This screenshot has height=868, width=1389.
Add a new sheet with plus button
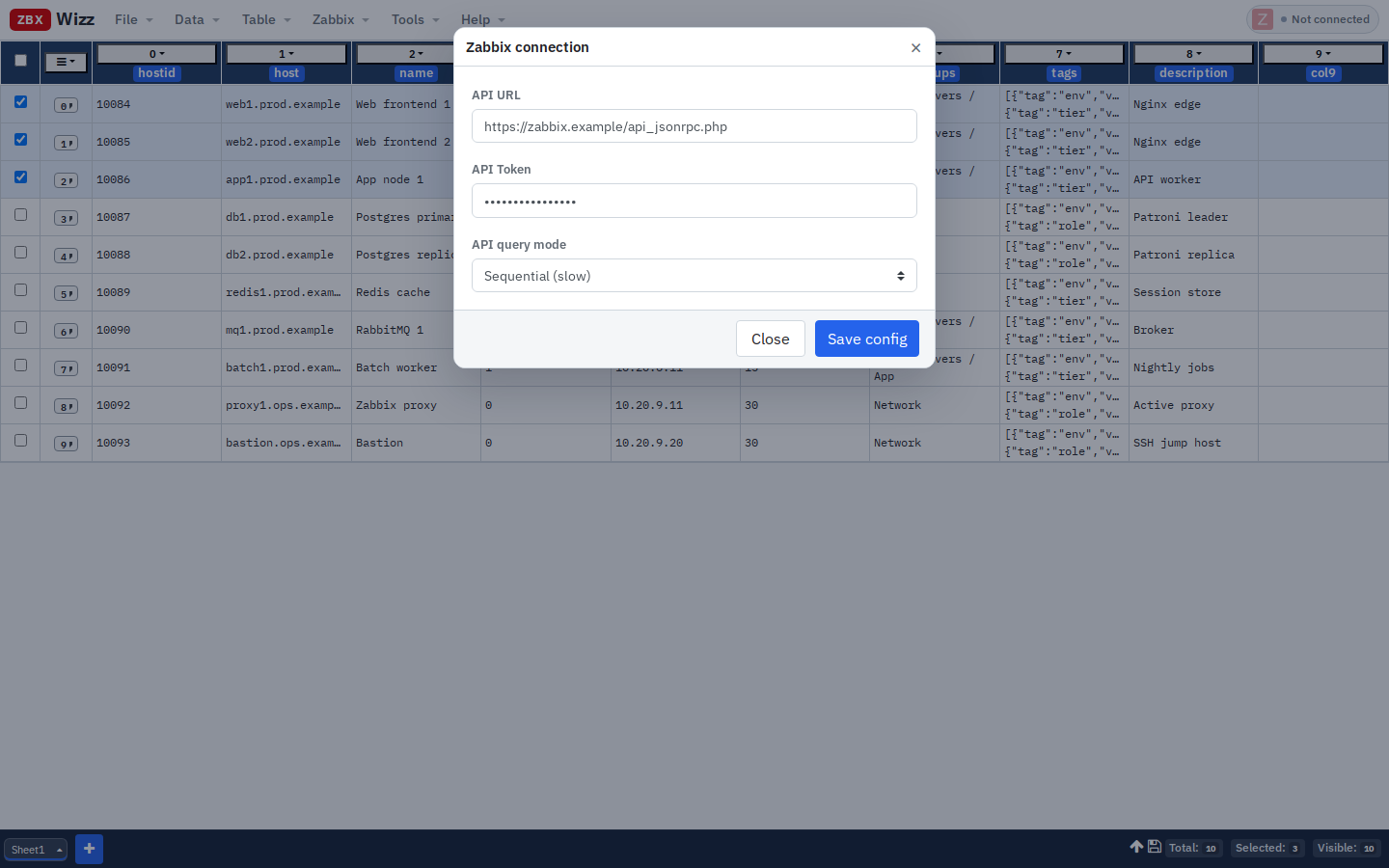89,849
